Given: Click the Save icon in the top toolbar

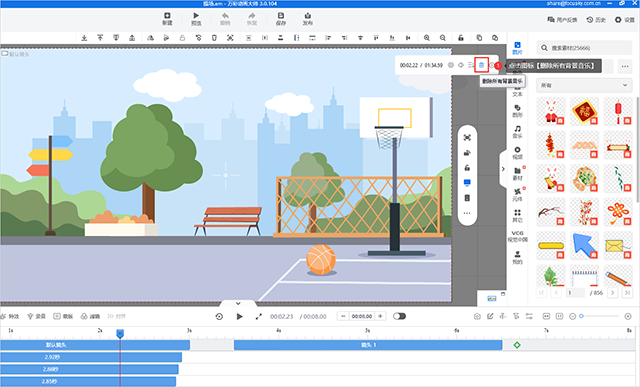Looking at the screenshot, I should point(281,19).
